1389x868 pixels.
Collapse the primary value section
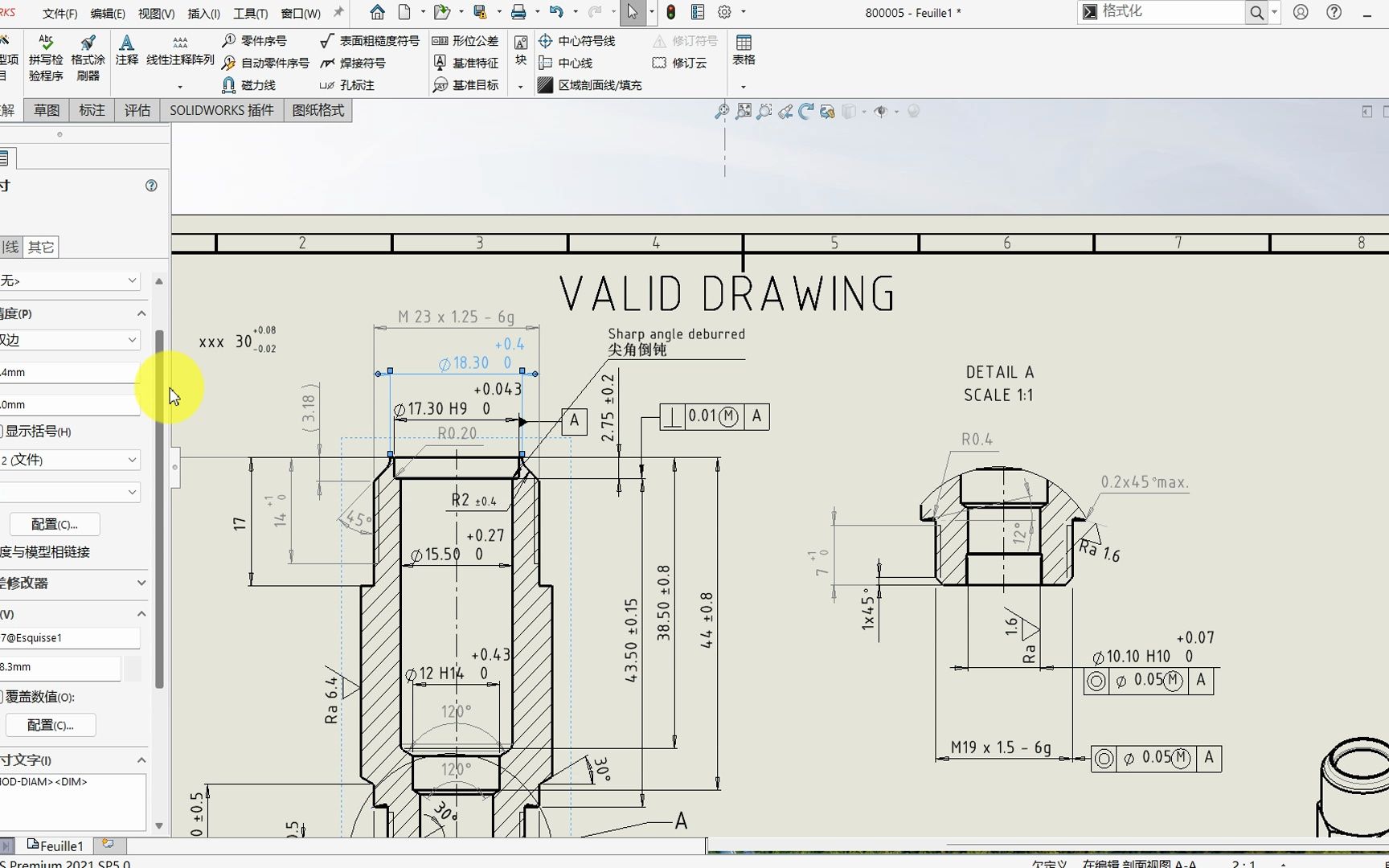pyautogui.click(x=141, y=614)
